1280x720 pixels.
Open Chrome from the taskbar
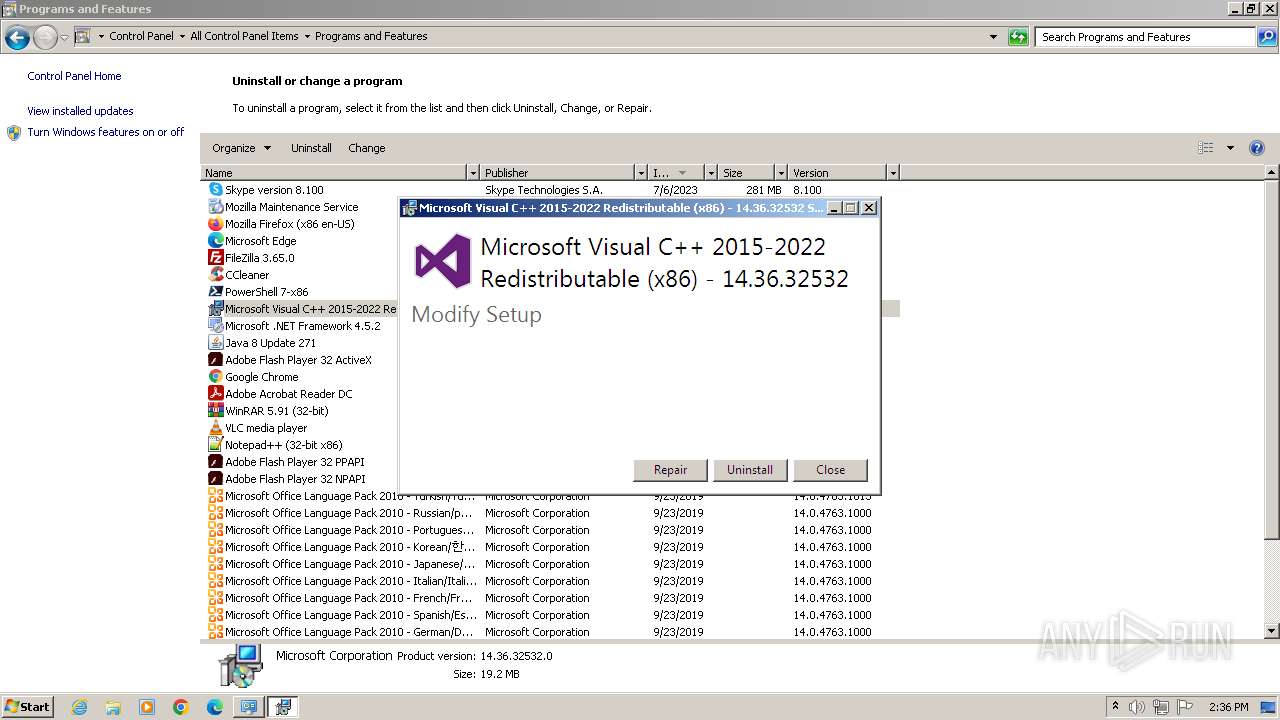(x=181, y=707)
